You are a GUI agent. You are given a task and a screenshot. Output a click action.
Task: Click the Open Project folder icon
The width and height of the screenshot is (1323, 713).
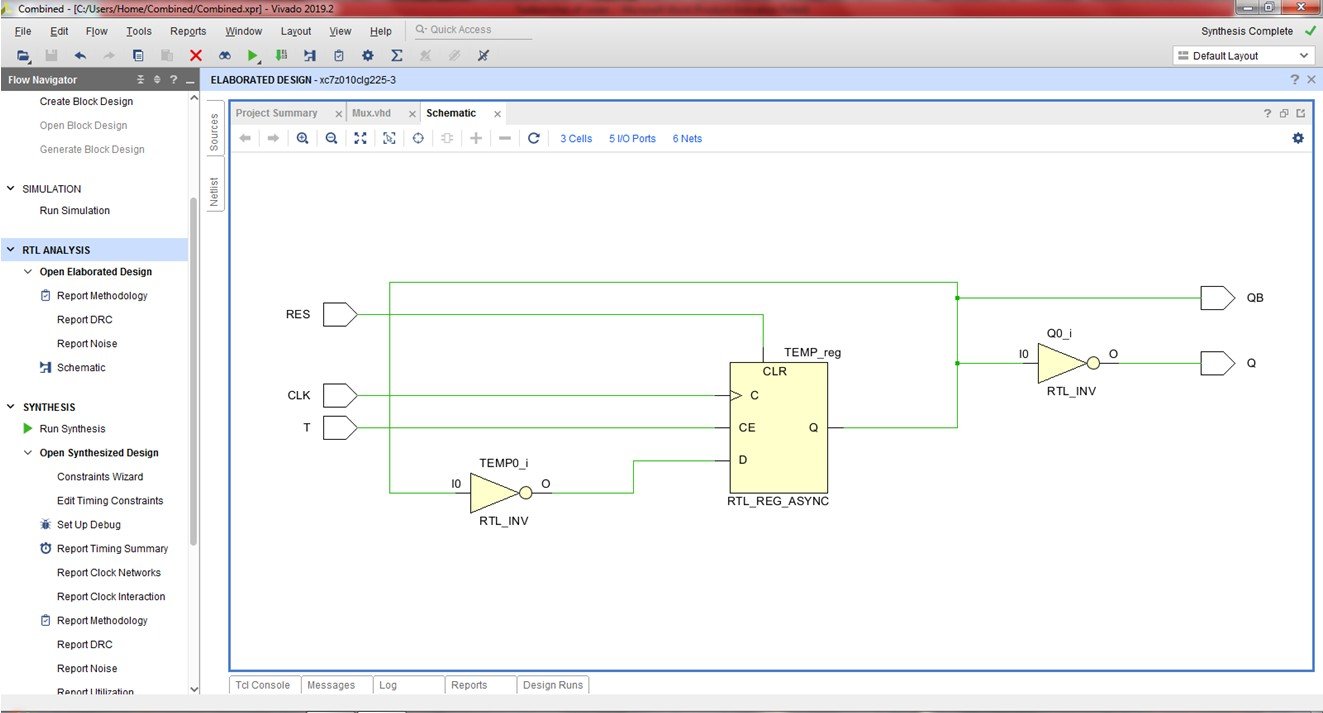pos(23,56)
